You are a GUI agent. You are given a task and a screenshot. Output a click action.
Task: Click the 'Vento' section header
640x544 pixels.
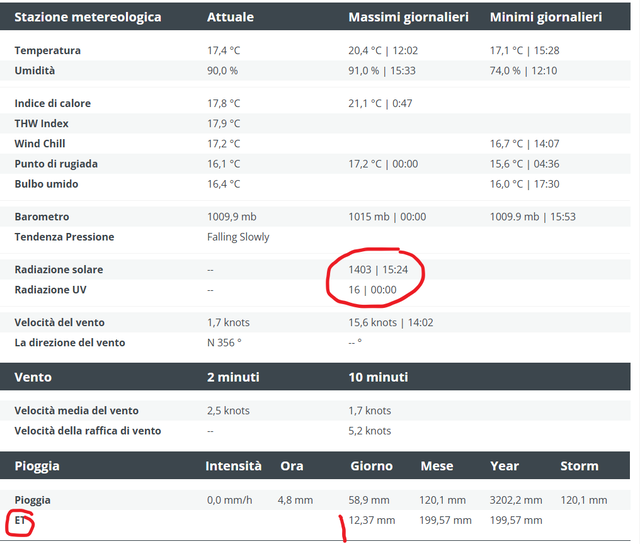(x=33, y=377)
